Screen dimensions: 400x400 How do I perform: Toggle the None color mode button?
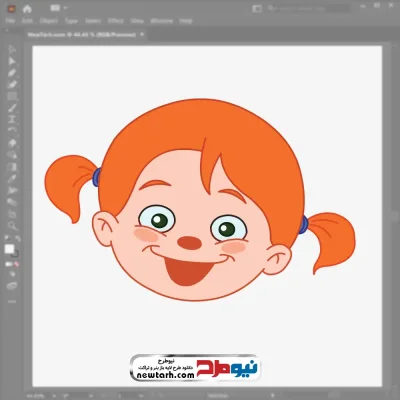point(16,264)
